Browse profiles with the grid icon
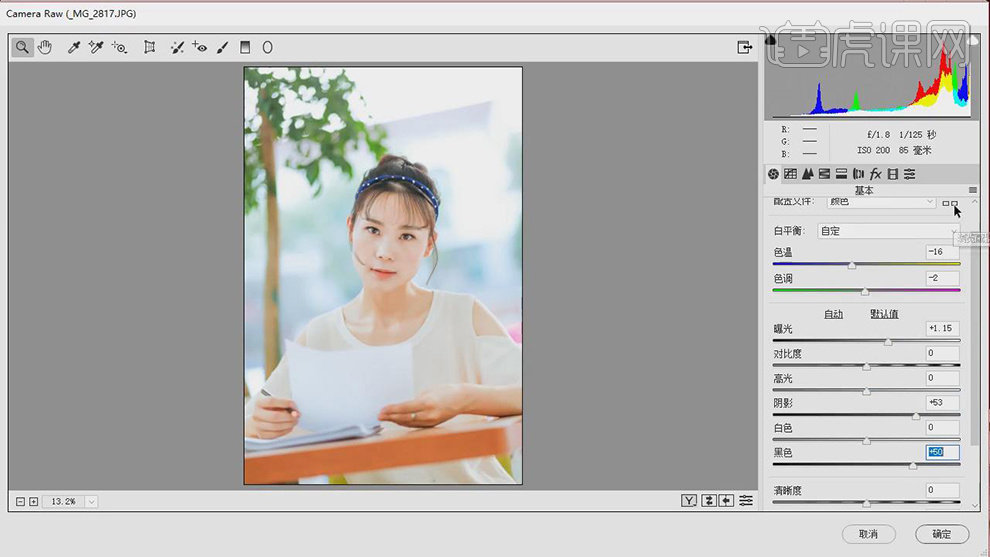This screenshot has height=557, width=990. point(950,203)
